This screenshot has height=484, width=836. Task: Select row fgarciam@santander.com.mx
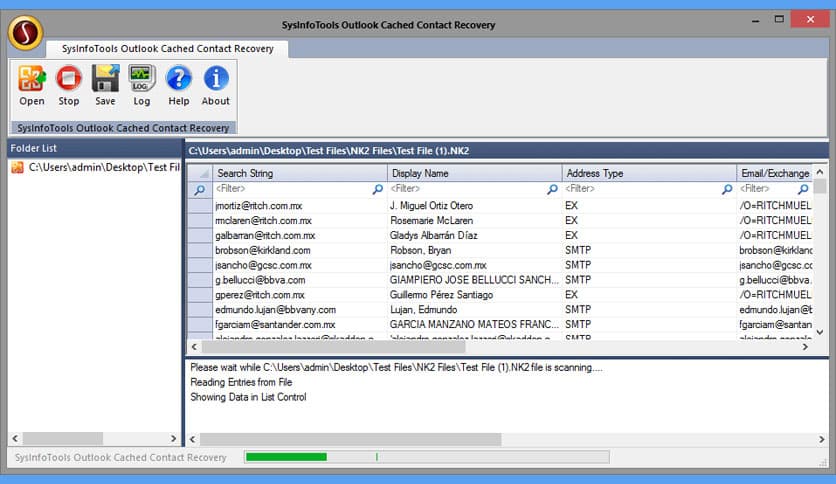click(500, 325)
